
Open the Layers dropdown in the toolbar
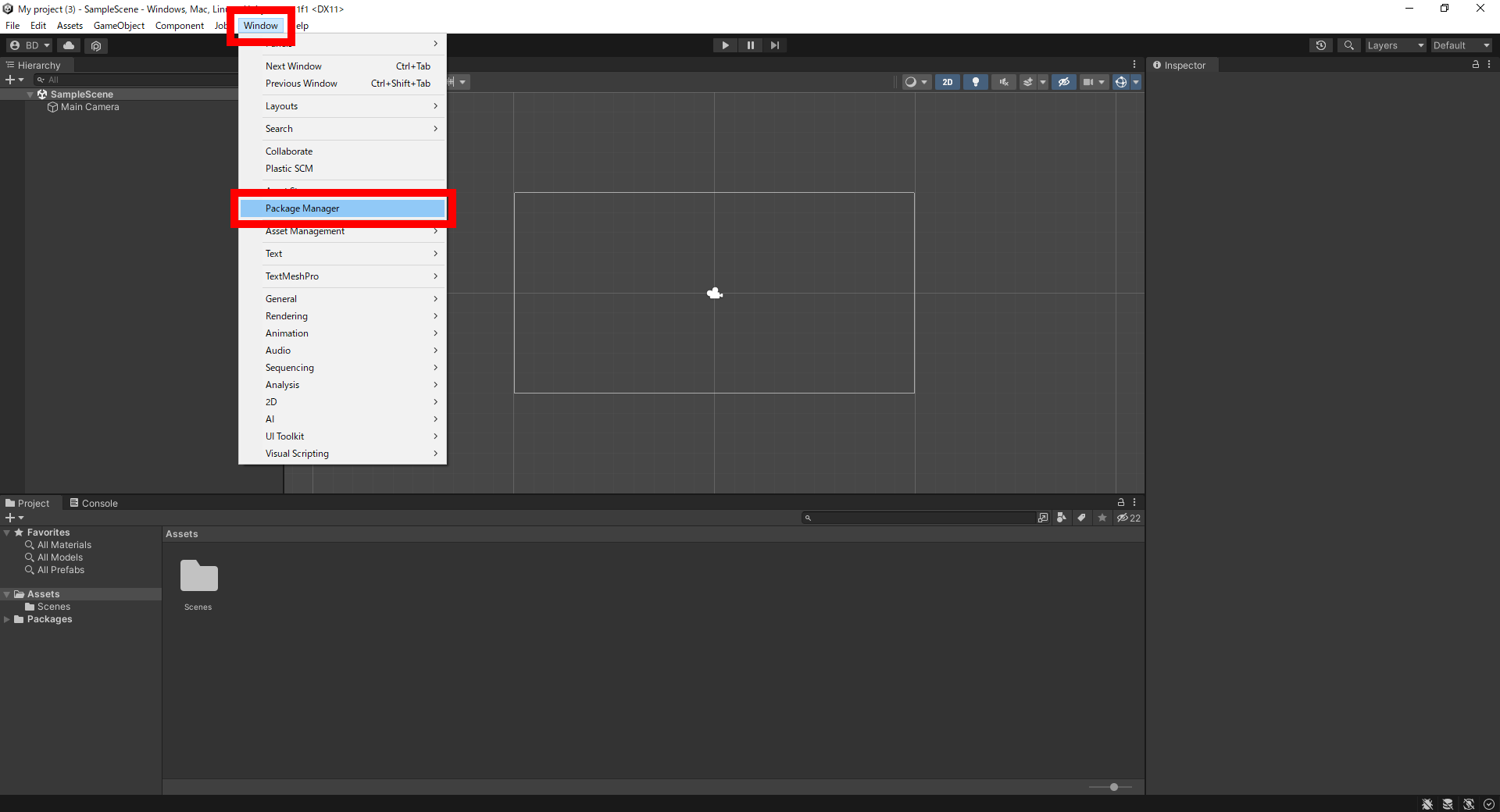[1395, 45]
